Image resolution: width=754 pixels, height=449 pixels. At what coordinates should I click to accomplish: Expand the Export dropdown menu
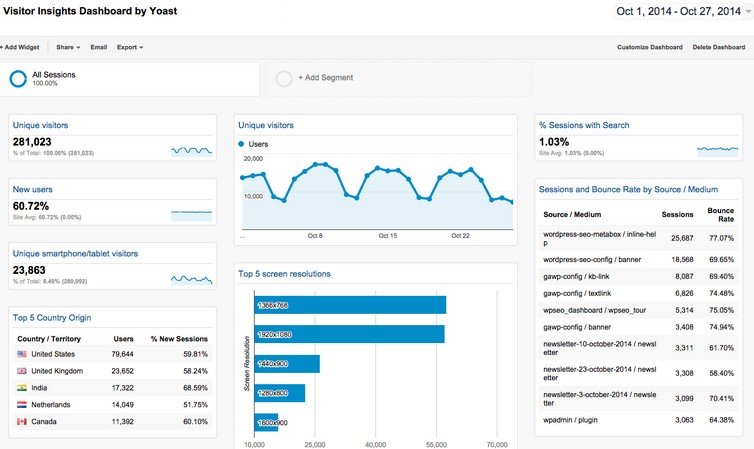[129, 47]
